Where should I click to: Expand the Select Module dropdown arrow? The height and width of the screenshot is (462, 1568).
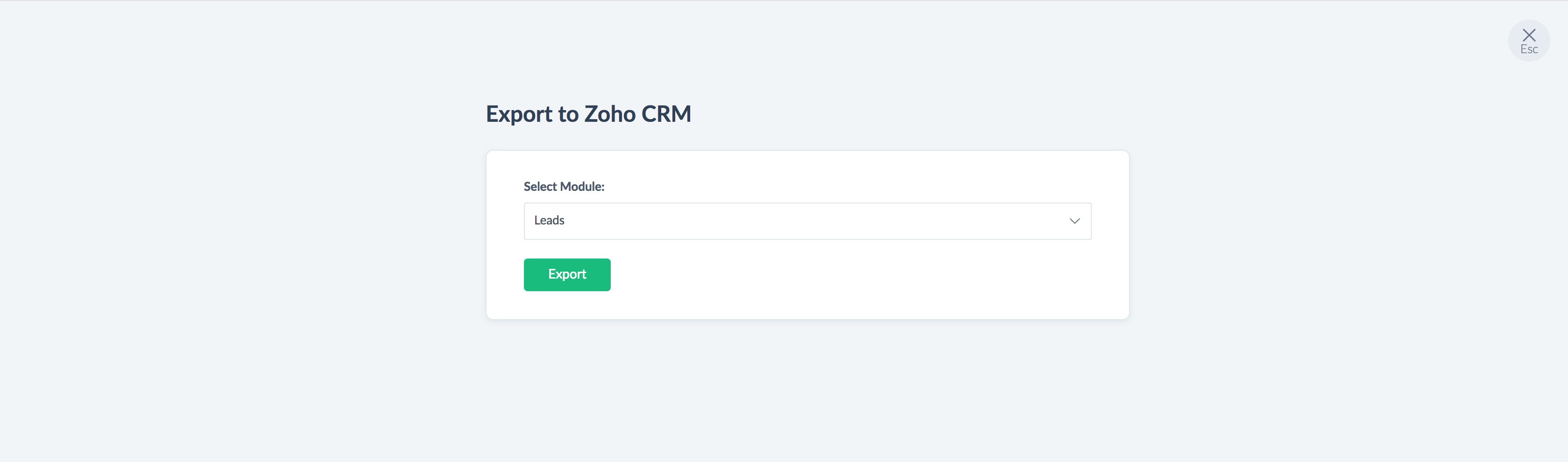click(x=1074, y=221)
